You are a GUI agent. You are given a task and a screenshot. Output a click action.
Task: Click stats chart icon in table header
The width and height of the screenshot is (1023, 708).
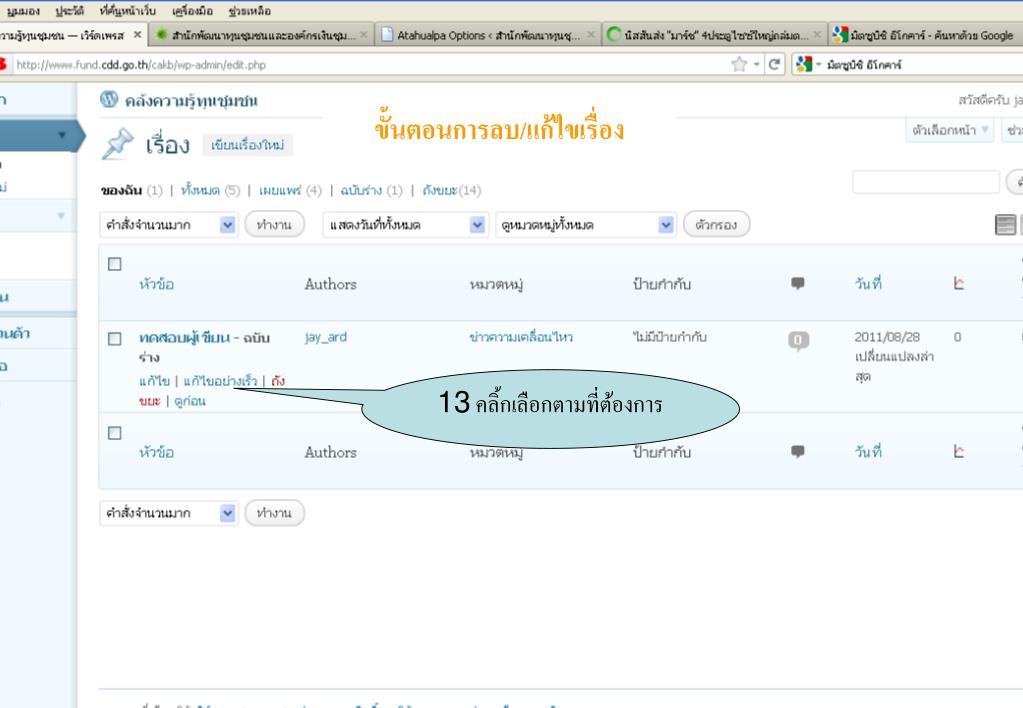[x=958, y=283]
